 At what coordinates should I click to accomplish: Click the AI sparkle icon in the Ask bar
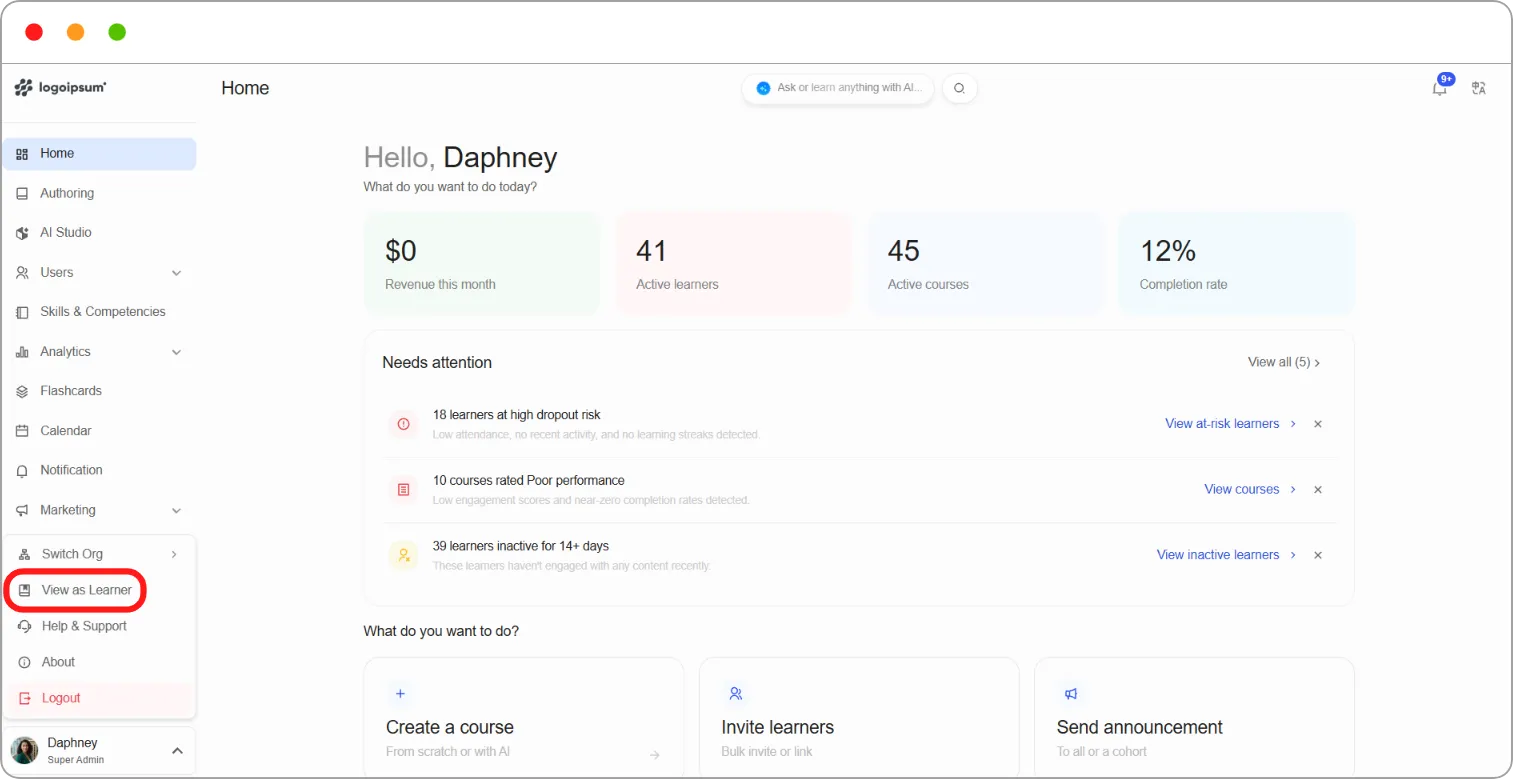coord(764,88)
